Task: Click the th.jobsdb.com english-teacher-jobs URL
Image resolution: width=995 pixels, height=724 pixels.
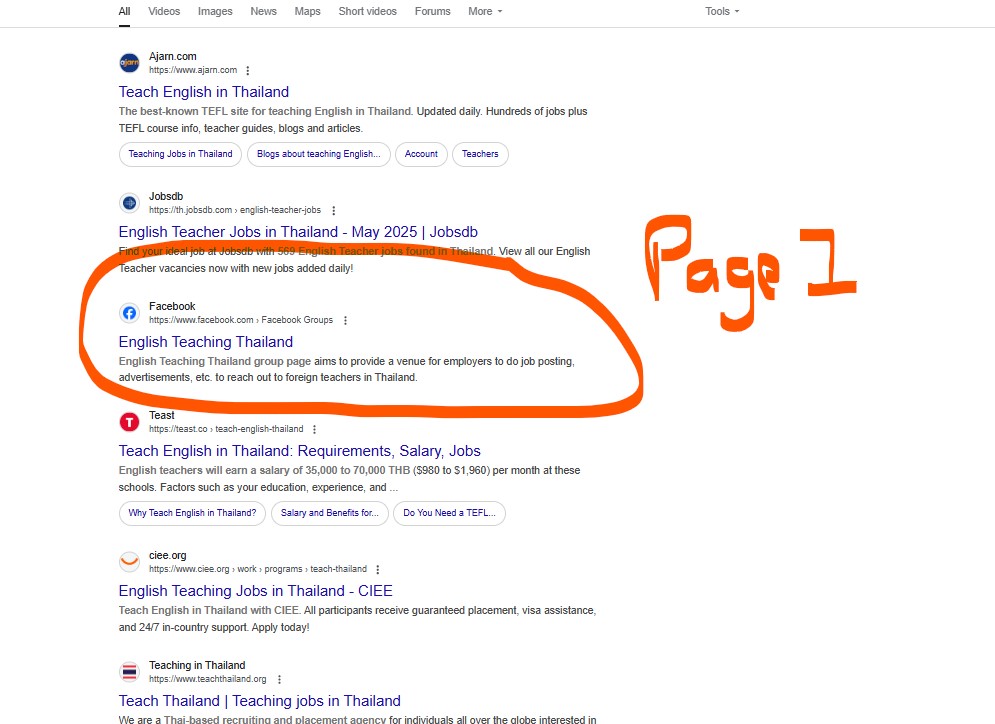Action: click(x=235, y=211)
